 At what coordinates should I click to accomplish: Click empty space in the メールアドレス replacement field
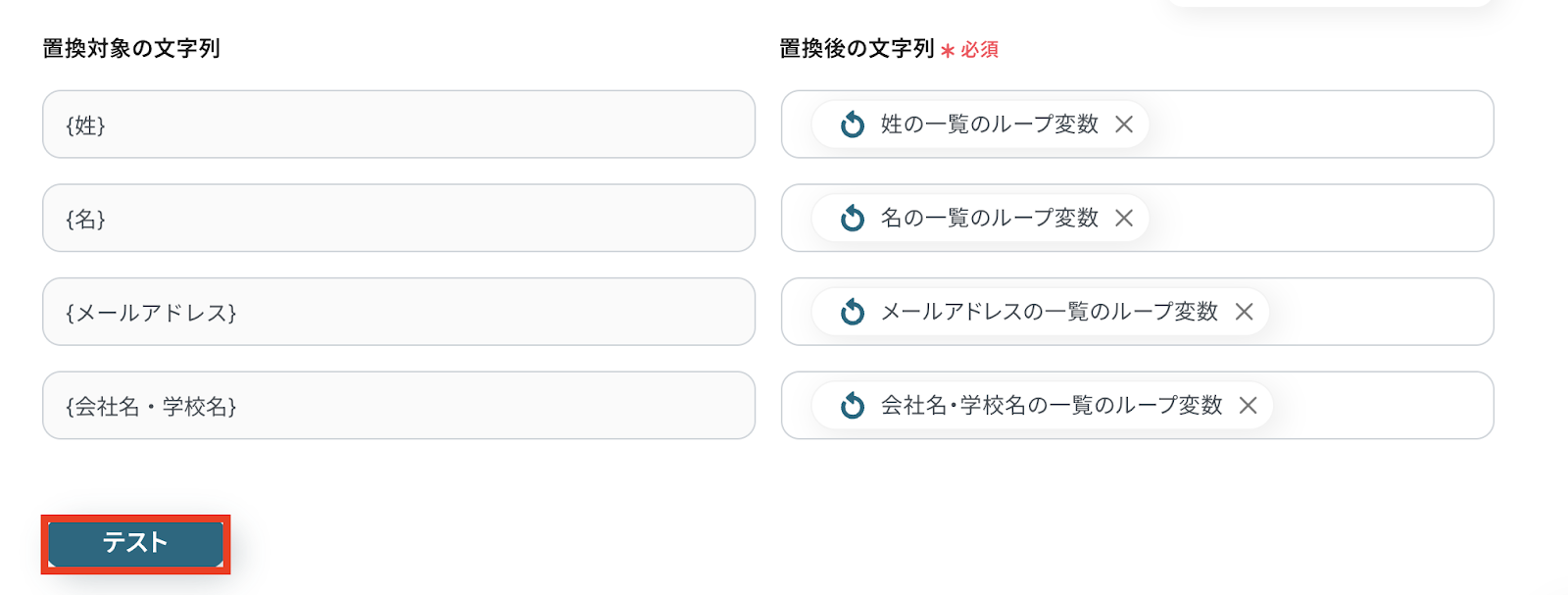tap(1382, 312)
